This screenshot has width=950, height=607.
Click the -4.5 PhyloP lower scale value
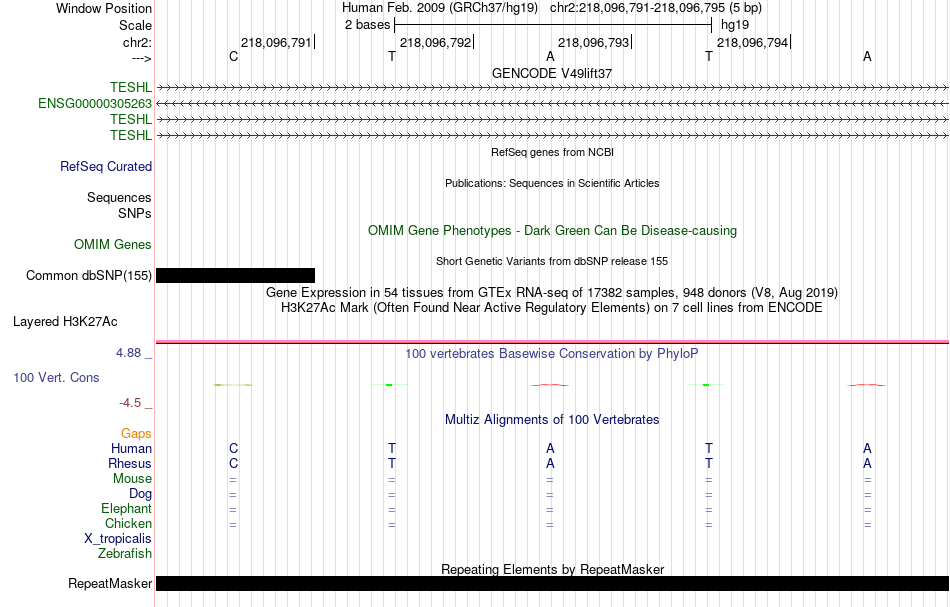point(130,403)
